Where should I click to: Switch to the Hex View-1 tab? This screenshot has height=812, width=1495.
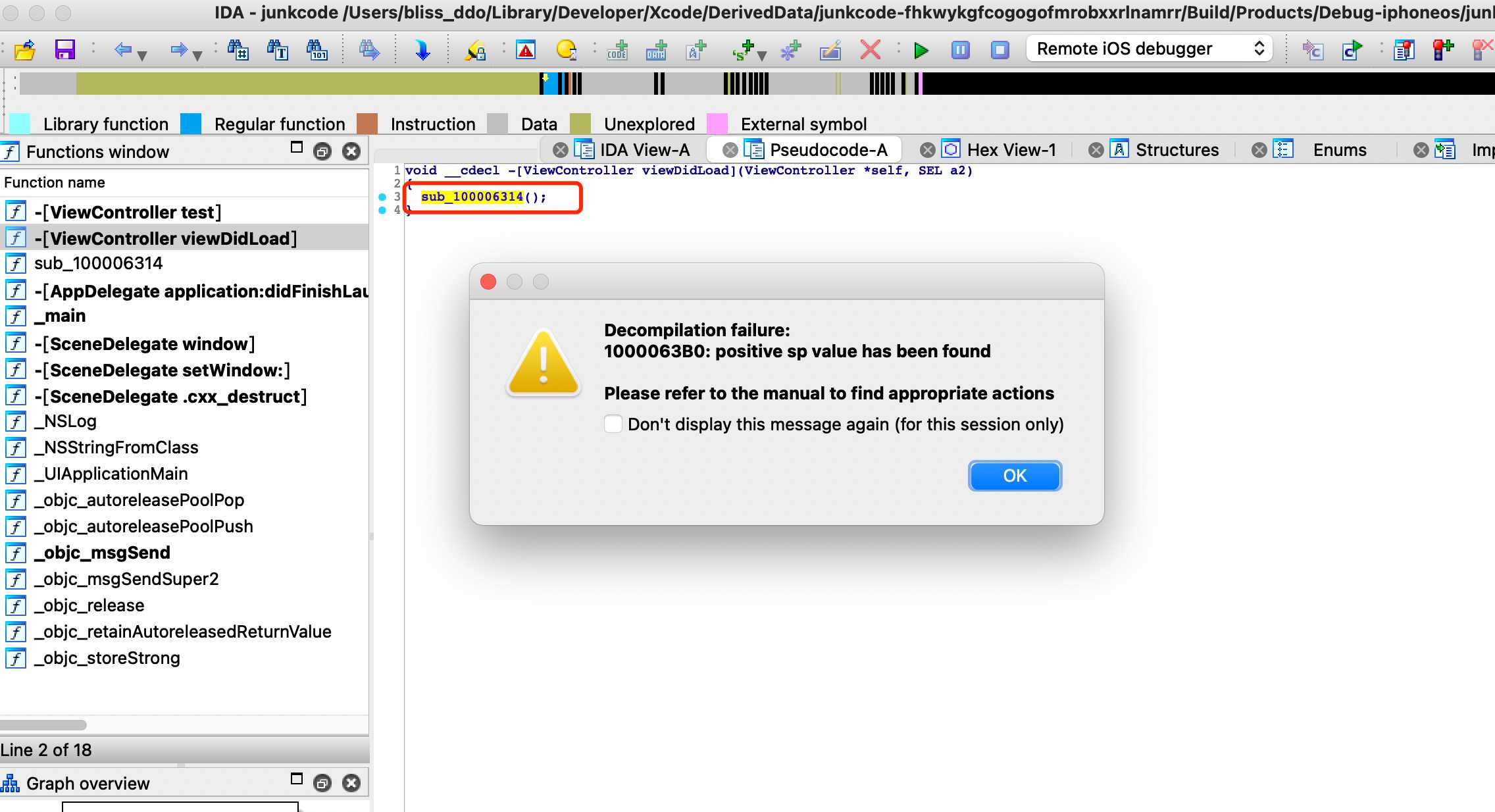(1011, 150)
